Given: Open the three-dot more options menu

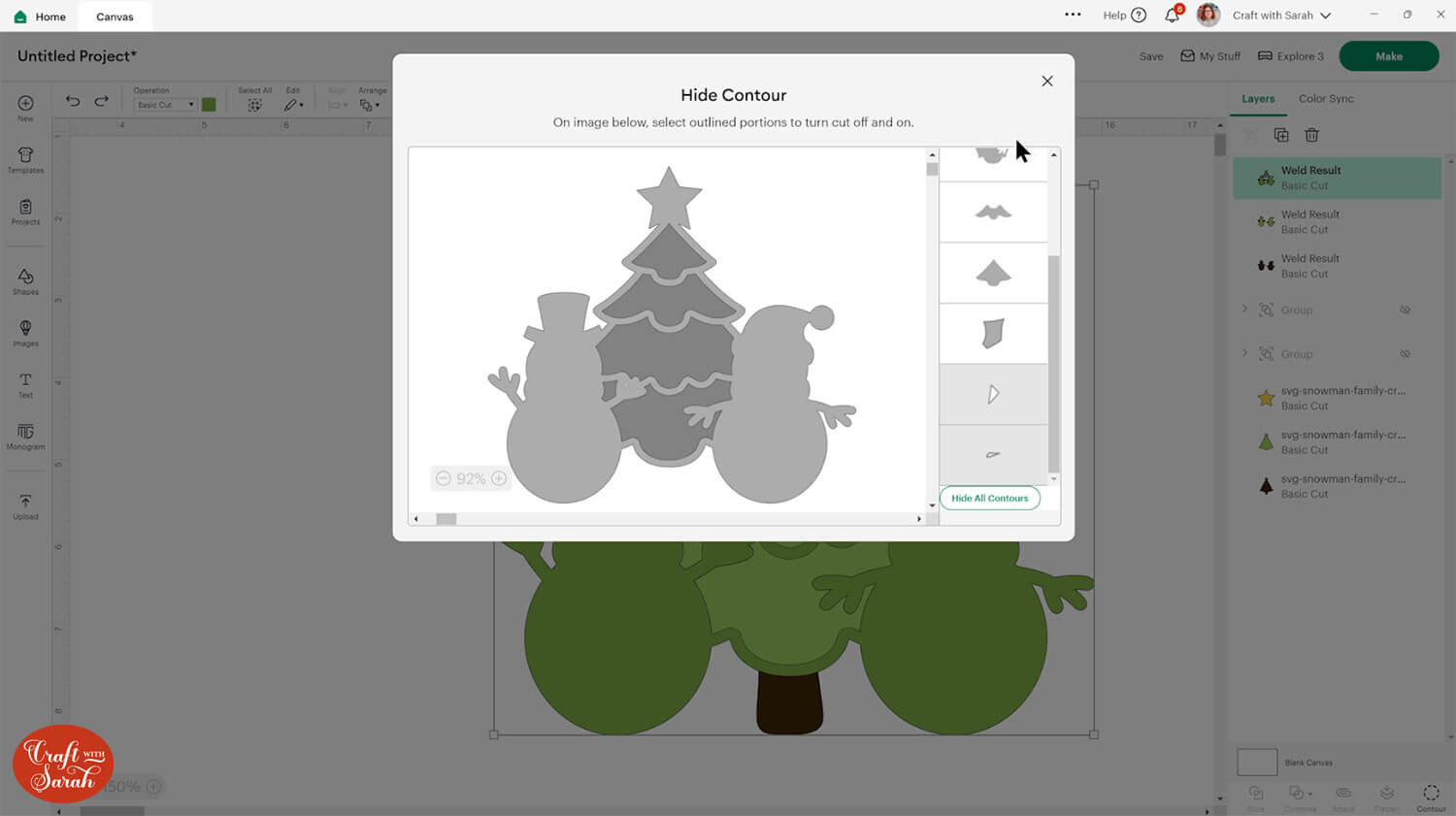Looking at the screenshot, I should pos(1073,15).
